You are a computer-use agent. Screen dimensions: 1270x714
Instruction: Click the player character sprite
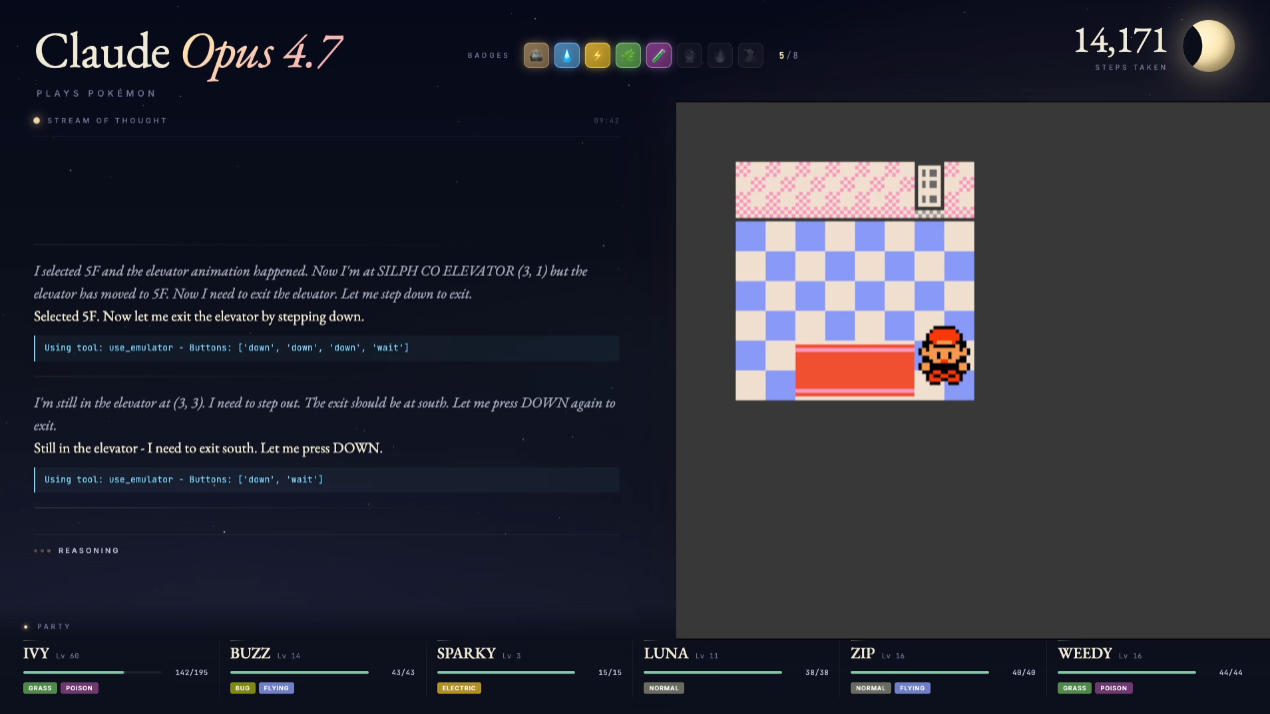pos(944,355)
